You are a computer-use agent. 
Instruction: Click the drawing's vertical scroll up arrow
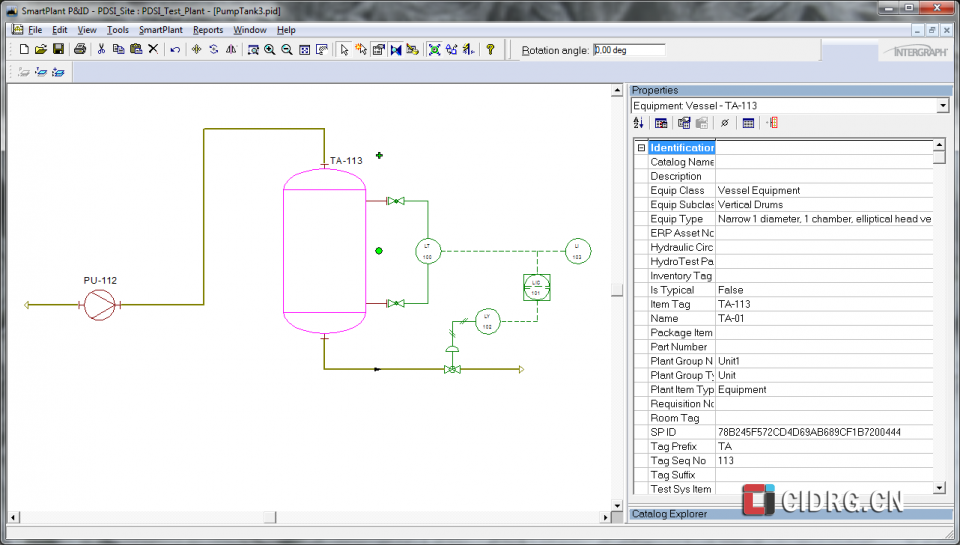pos(617,91)
